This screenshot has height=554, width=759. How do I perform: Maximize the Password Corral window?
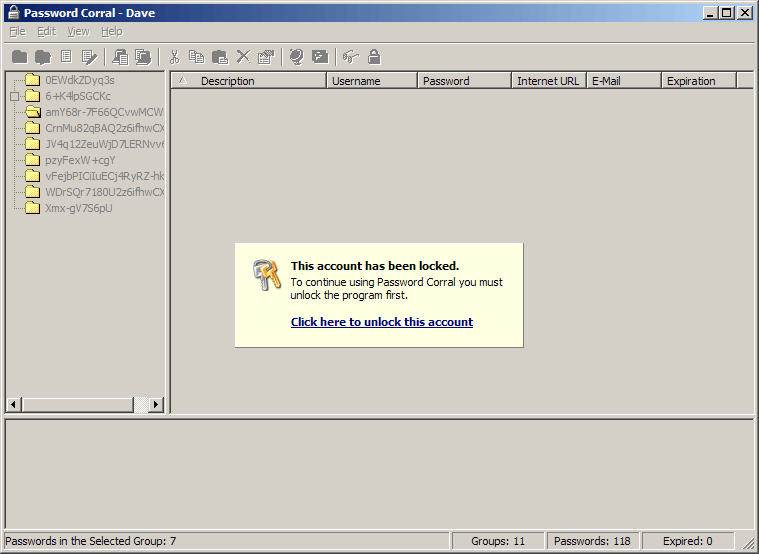(x=727, y=13)
